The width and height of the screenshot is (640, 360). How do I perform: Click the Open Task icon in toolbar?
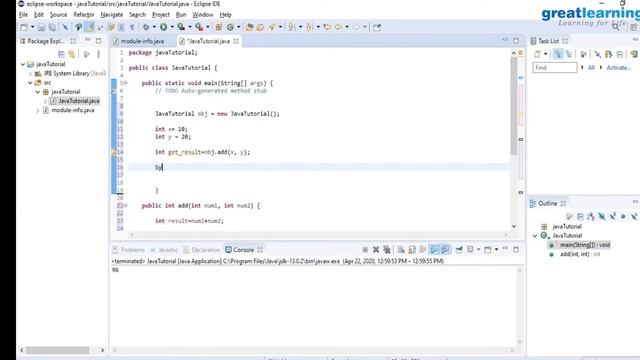[260, 27]
